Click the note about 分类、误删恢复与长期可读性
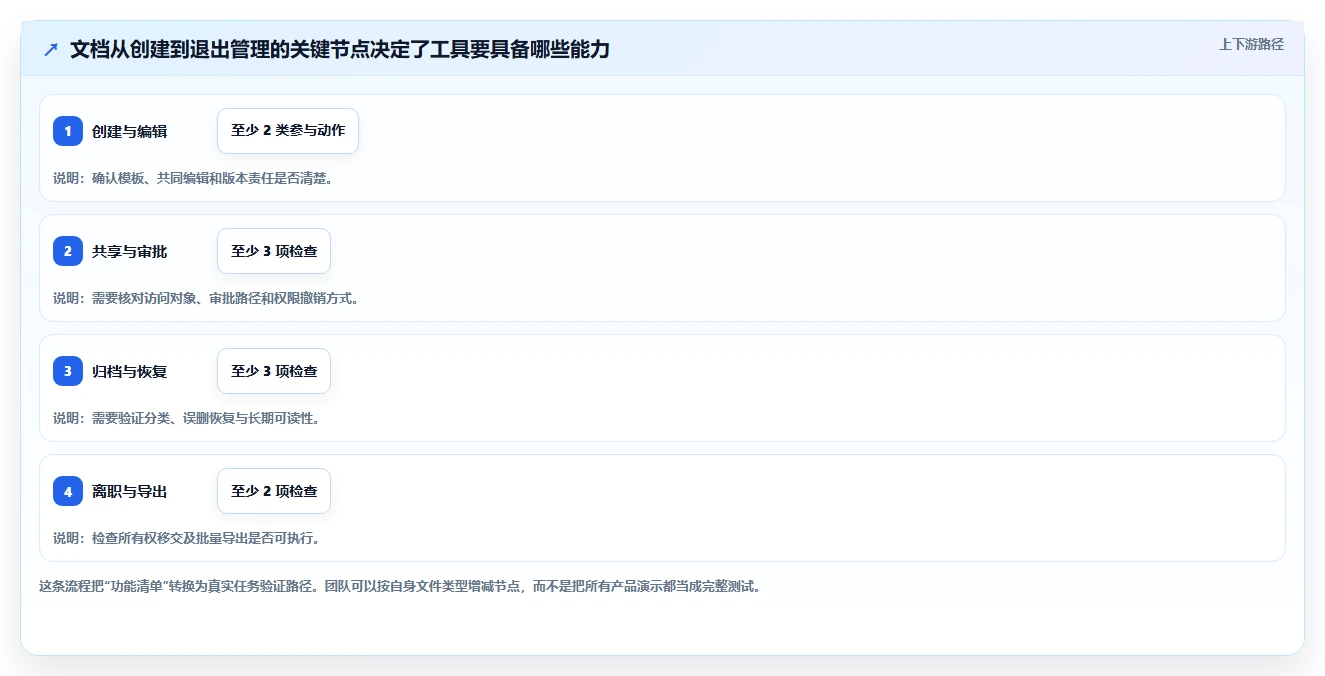Screen dimensions: 1325x676 [187, 418]
